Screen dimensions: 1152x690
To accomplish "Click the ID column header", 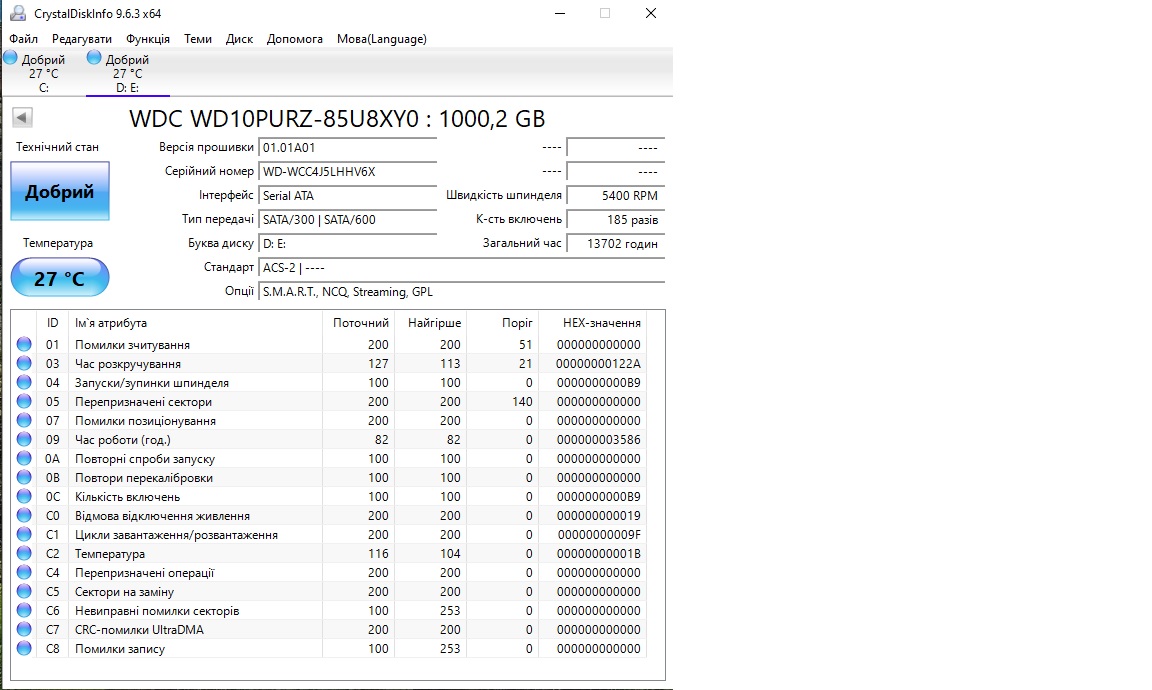I will click(x=52, y=323).
